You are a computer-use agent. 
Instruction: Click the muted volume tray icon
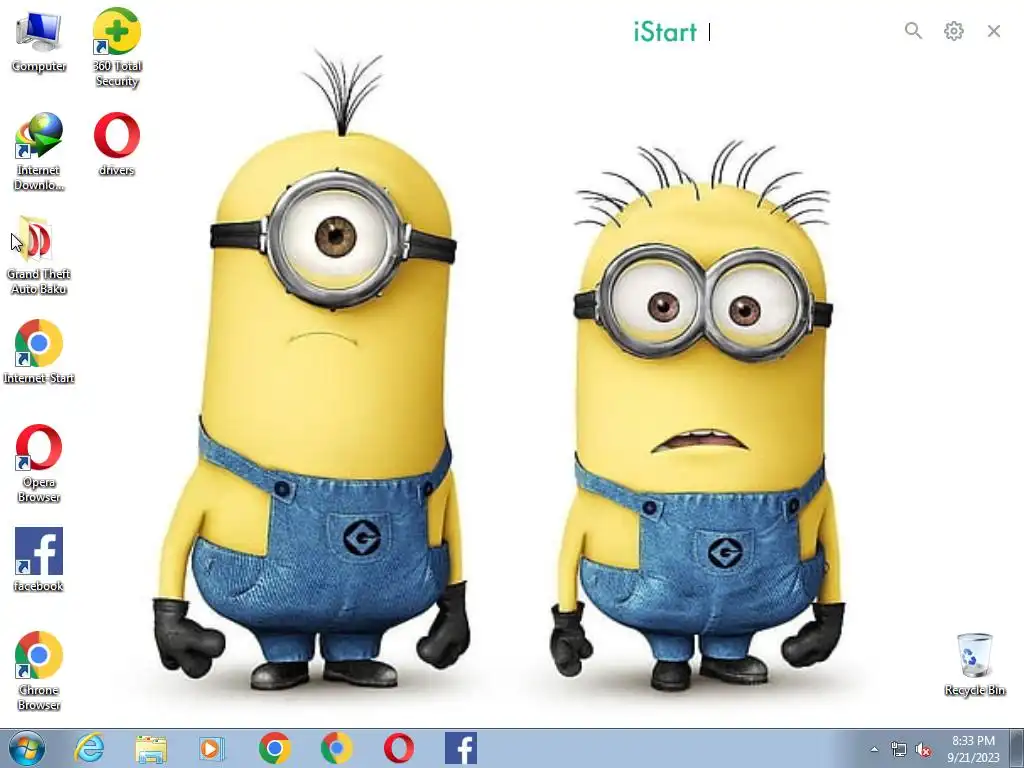[x=923, y=750]
